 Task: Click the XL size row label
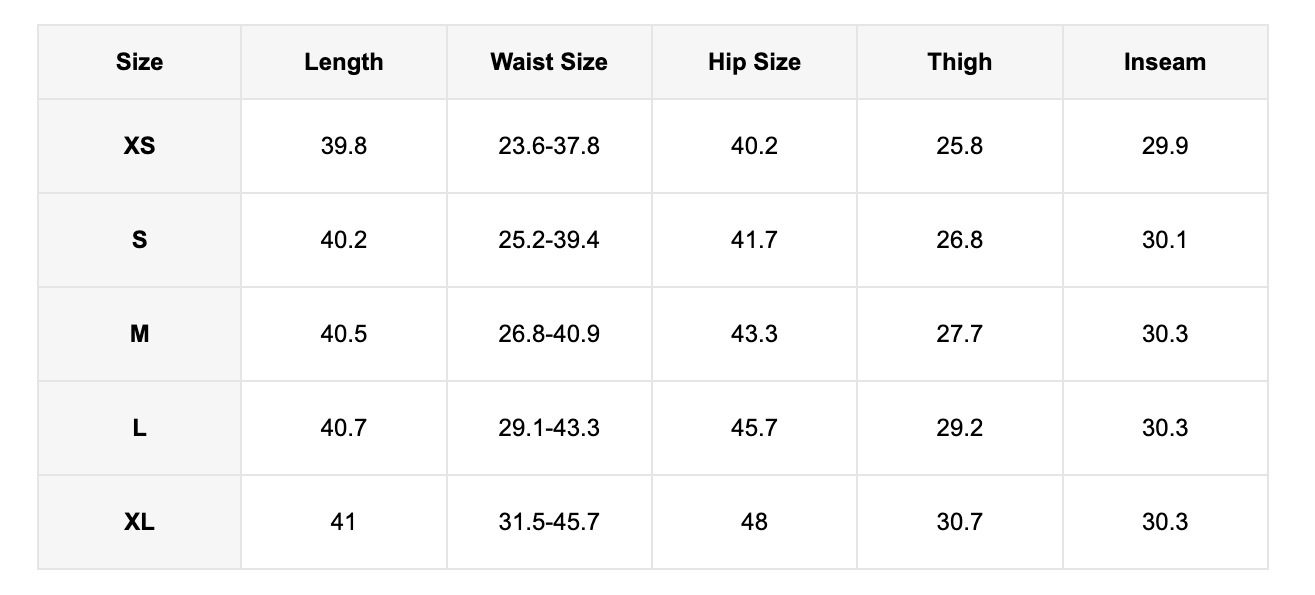coord(139,522)
